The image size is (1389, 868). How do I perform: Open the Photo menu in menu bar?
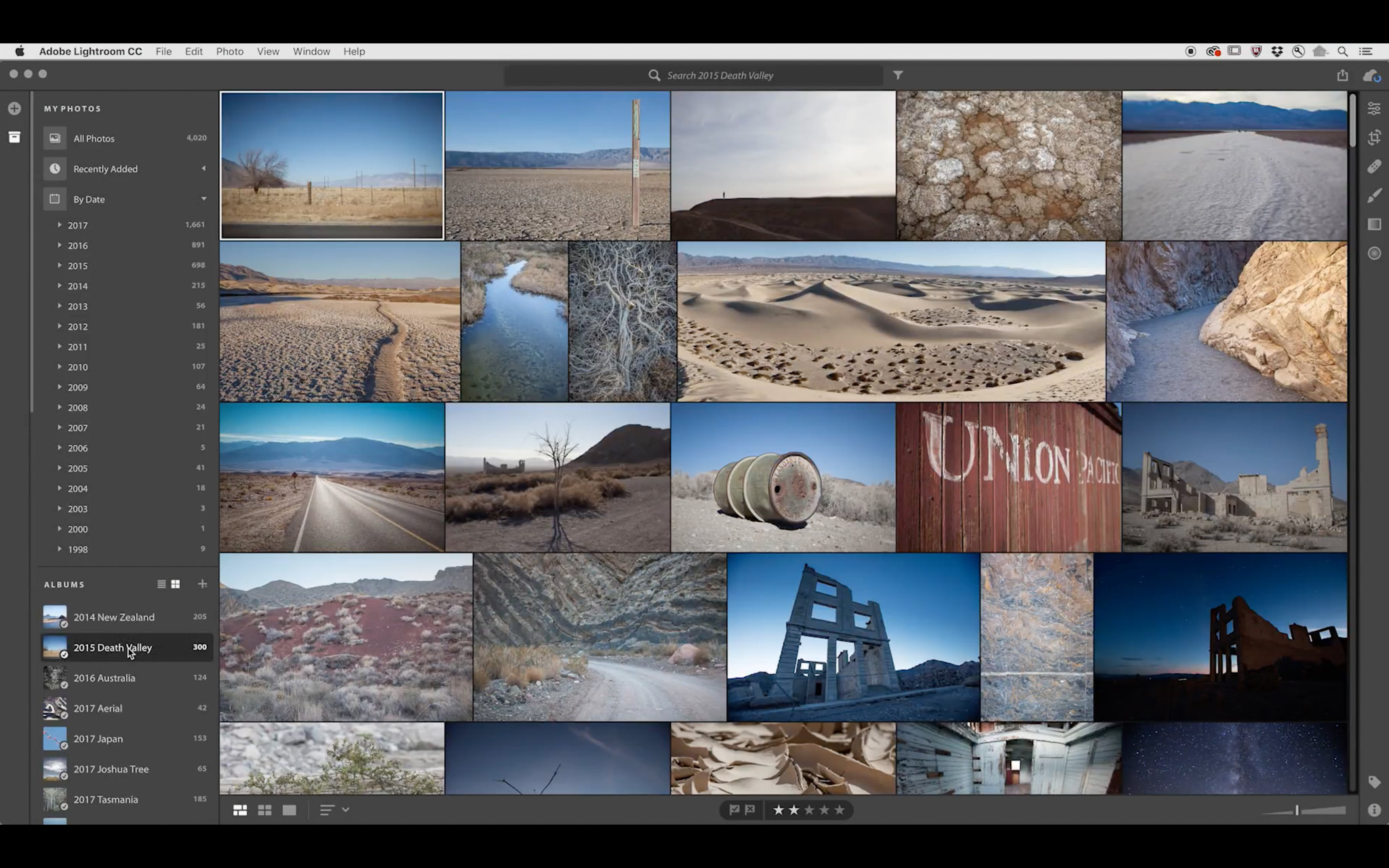(x=229, y=51)
